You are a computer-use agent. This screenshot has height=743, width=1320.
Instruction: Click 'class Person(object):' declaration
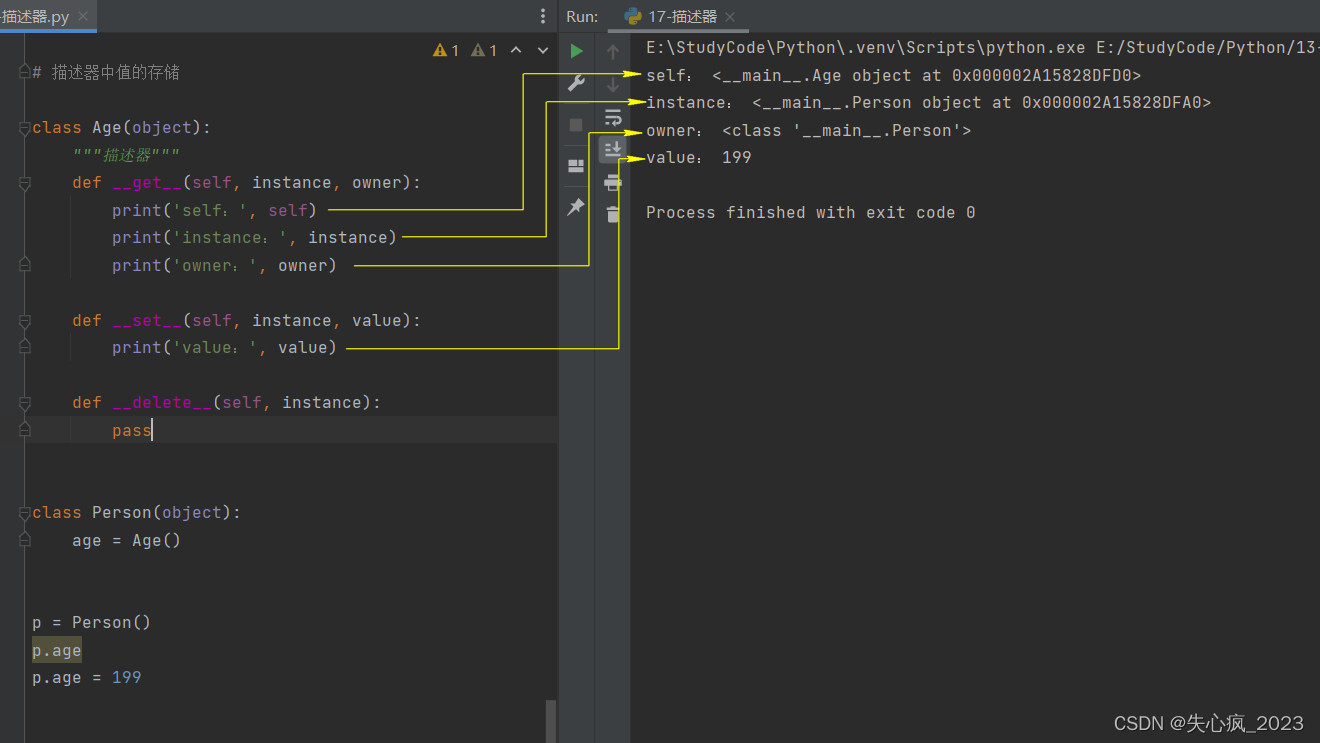pyautogui.click(x=136, y=512)
